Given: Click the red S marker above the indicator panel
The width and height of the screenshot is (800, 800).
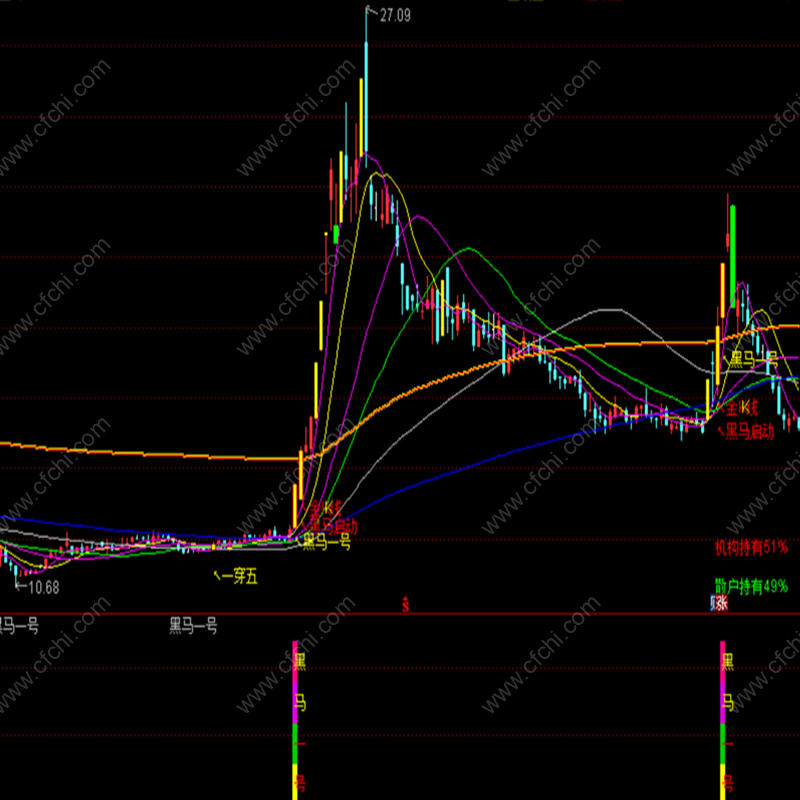Looking at the screenshot, I should click(406, 604).
